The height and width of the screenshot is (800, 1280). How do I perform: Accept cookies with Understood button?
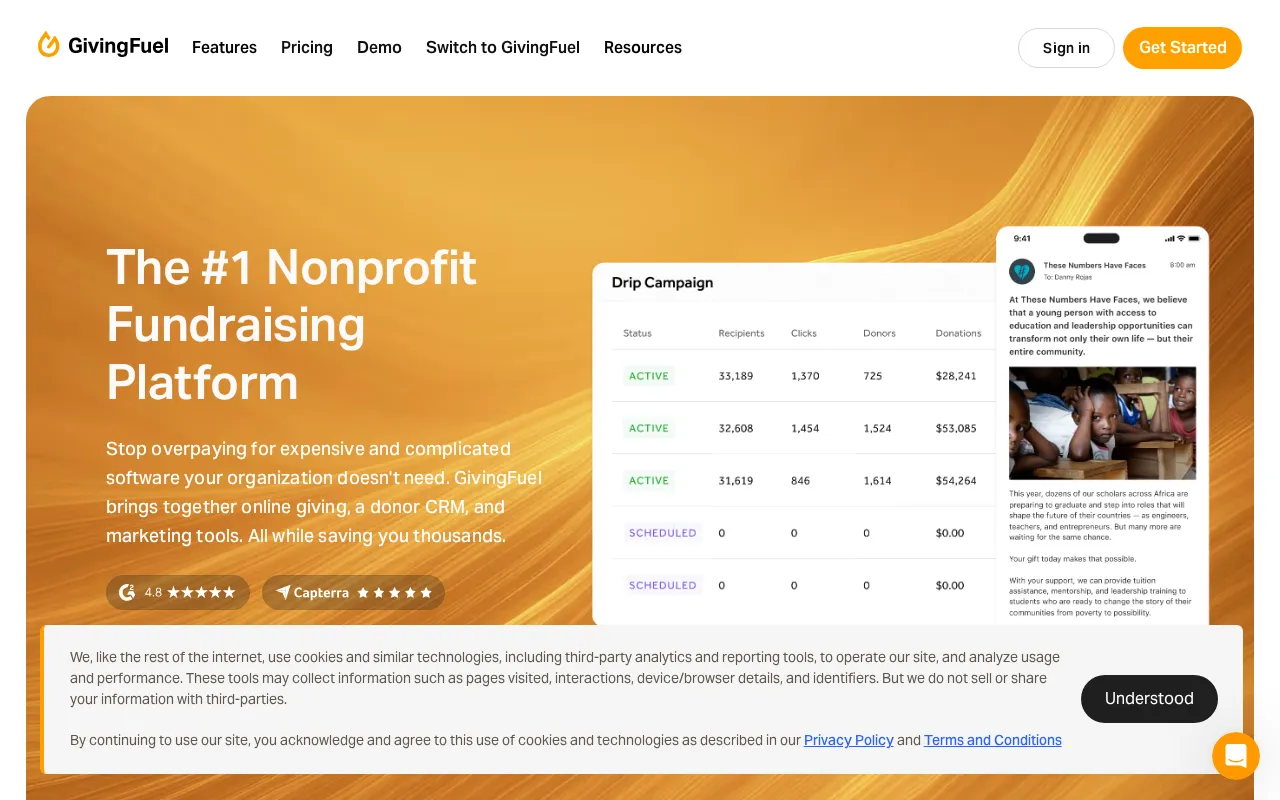coord(1149,699)
